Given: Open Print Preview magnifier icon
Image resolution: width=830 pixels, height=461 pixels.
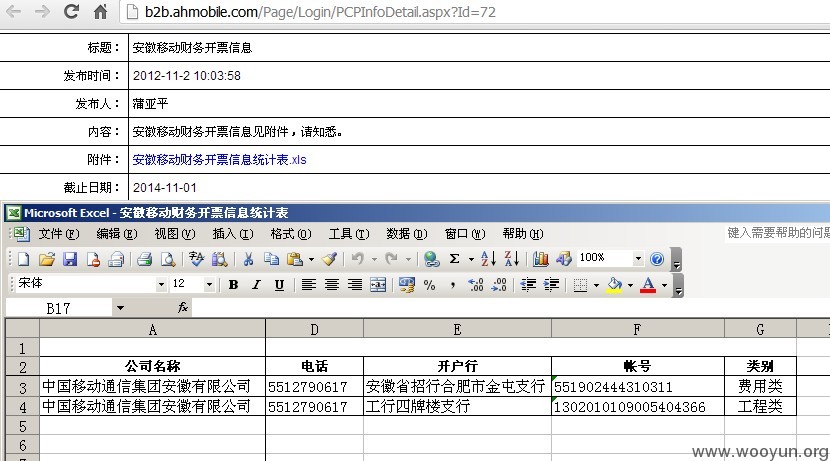Looking at the screenshot, I should [168, 259].
